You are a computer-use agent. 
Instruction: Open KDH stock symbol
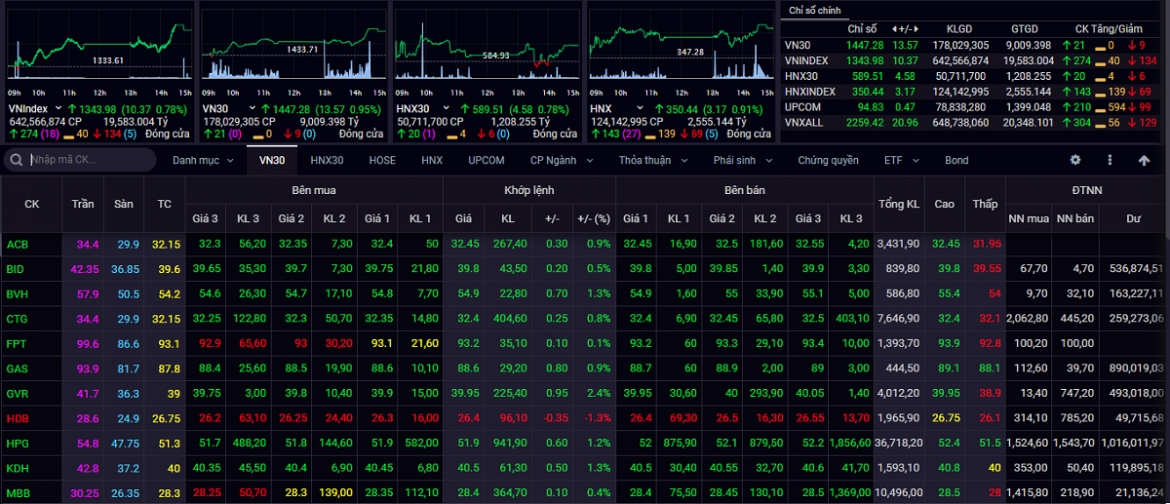tap(16, 469)
